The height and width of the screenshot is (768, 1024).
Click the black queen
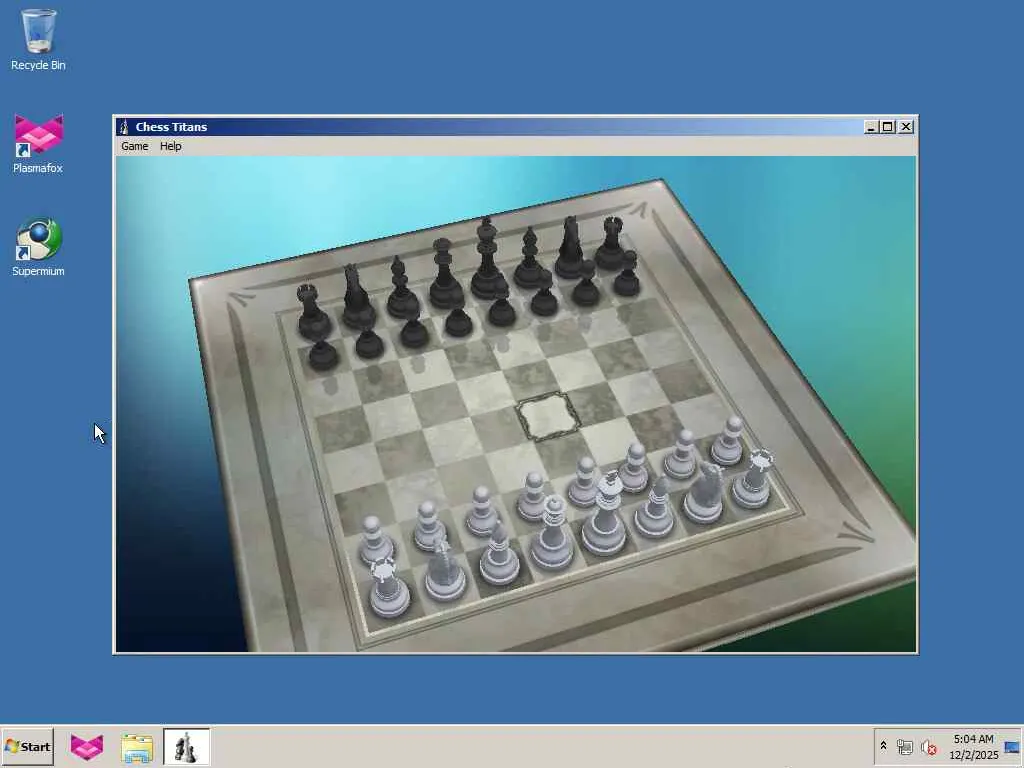(446, 276)
